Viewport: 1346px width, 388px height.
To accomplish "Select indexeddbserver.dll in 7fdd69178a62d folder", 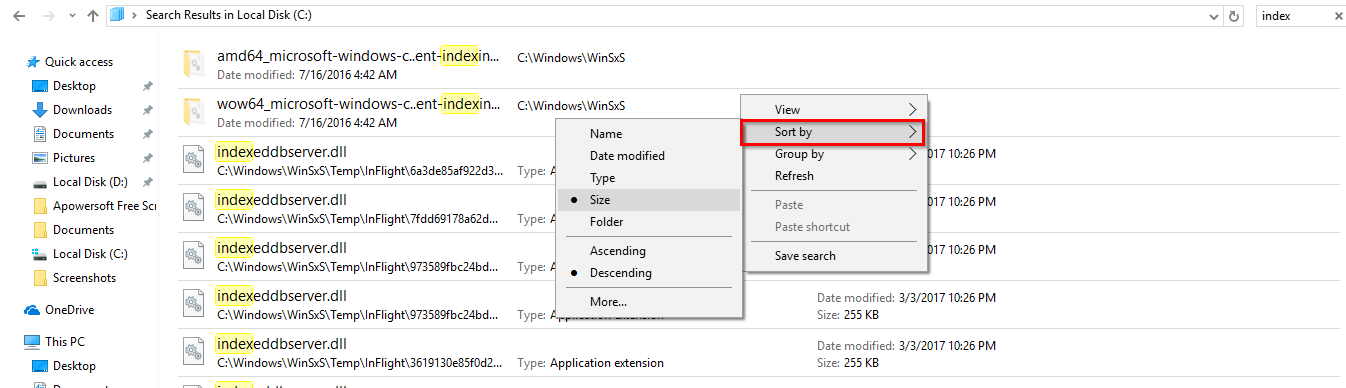I will coord(281,200).
